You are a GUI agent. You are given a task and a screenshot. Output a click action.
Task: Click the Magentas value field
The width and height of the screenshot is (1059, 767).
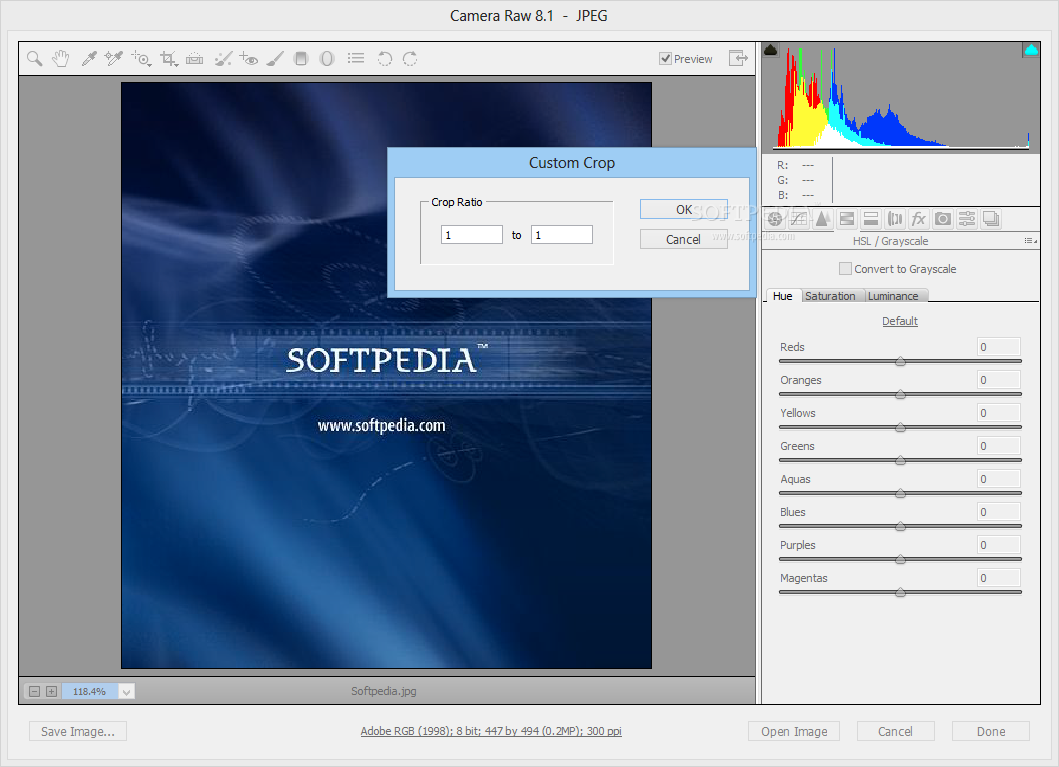[999, 578]
